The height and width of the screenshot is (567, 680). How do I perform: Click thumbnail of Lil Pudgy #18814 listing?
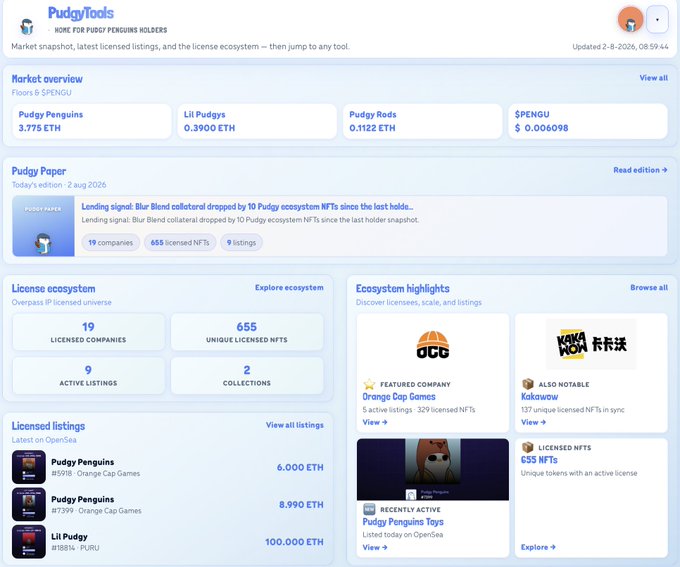(x=29, y=542)
